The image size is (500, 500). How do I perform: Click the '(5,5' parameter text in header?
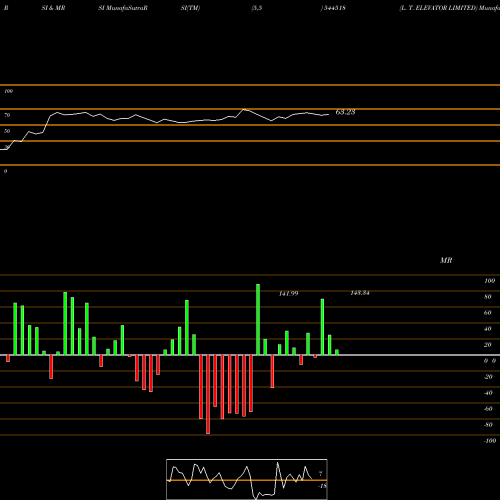pyautogui.click(x=257, y=8)
